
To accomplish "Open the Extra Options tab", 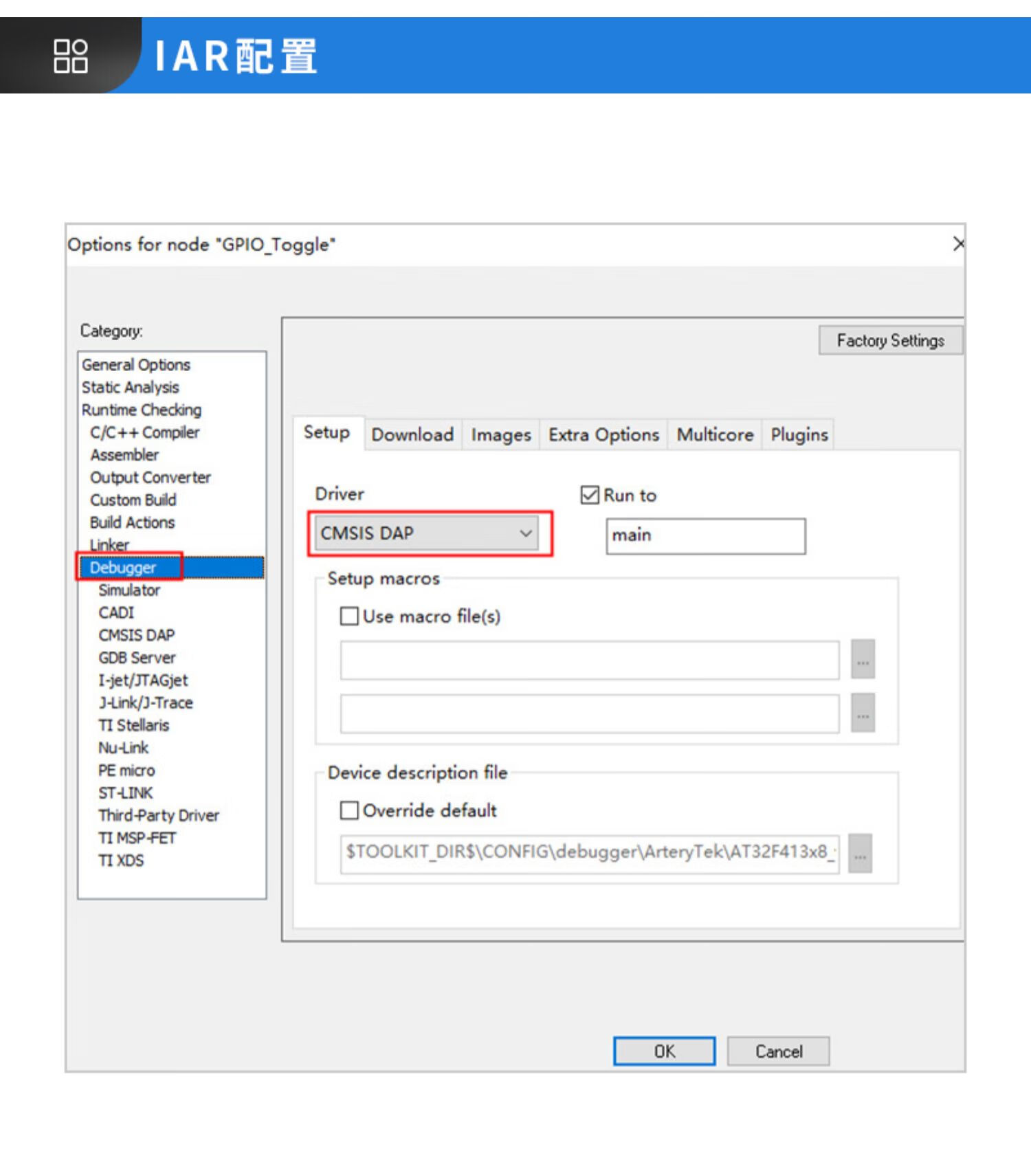I will 603,434.
